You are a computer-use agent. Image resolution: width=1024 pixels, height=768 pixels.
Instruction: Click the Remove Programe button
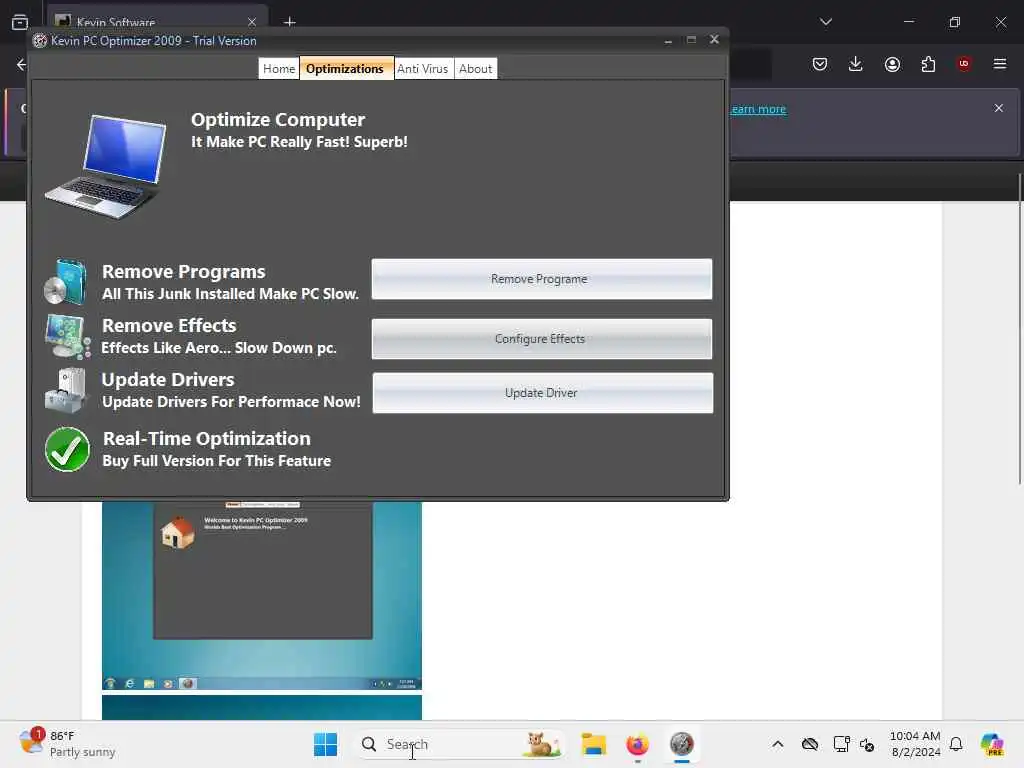[541, 279]
